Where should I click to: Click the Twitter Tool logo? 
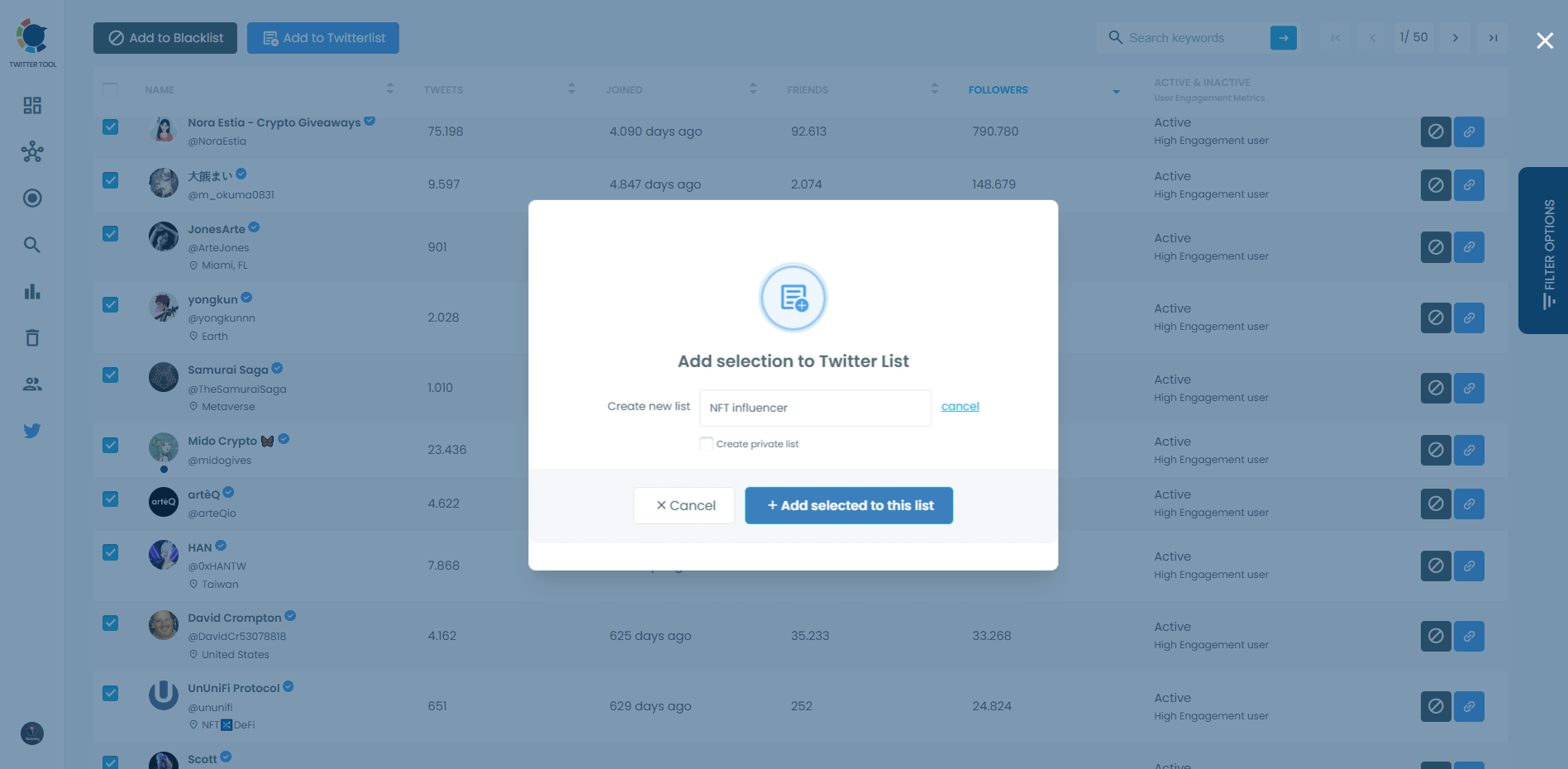33,43
